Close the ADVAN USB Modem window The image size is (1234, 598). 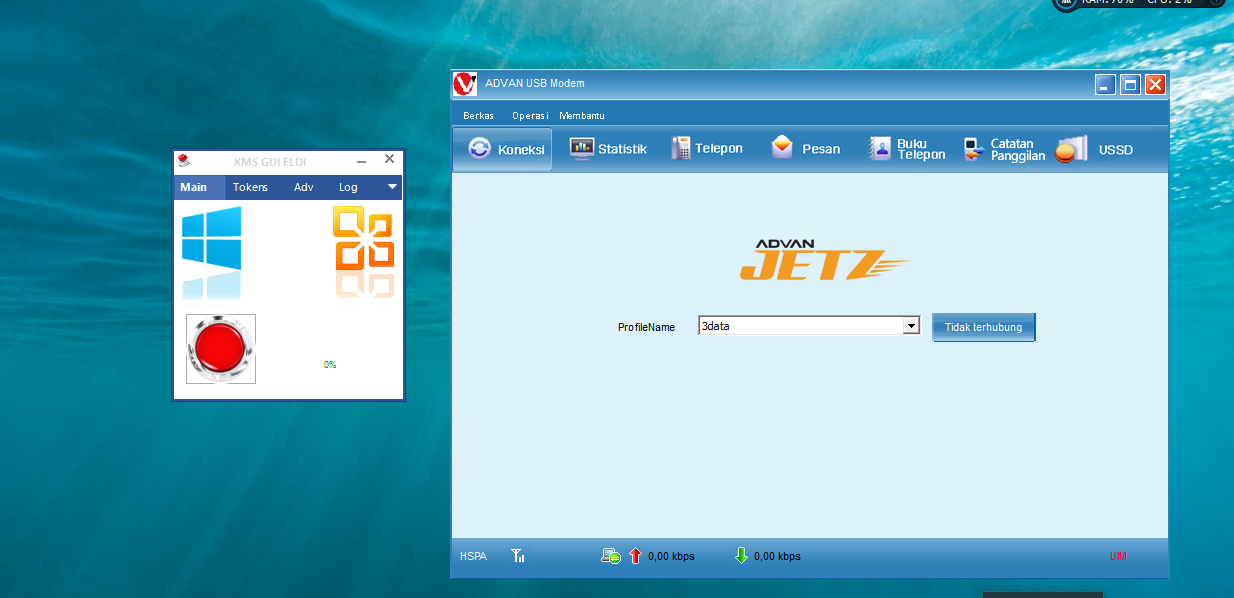coord(1155,85)
